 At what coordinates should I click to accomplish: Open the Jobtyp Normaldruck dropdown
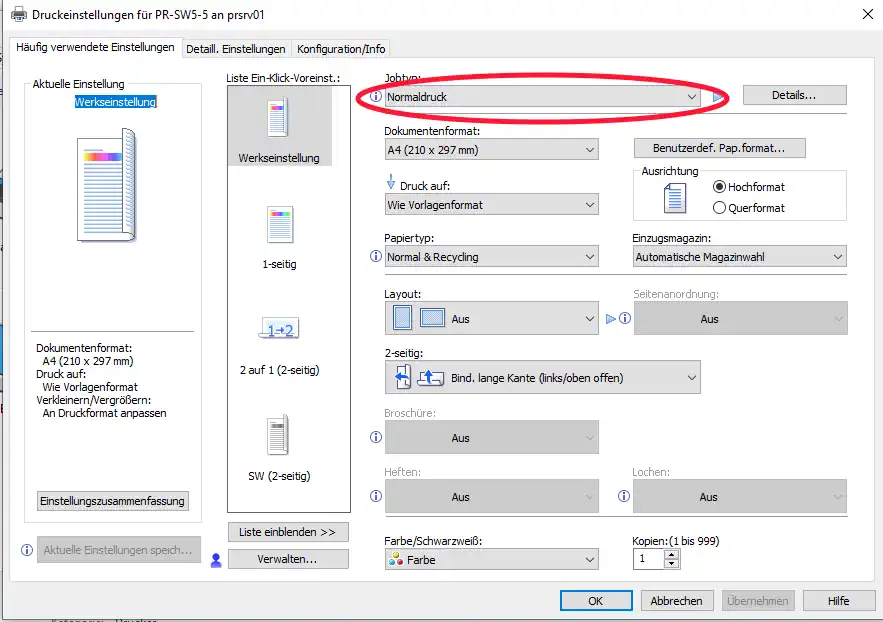pyautogui.click(x=543, y=97)
